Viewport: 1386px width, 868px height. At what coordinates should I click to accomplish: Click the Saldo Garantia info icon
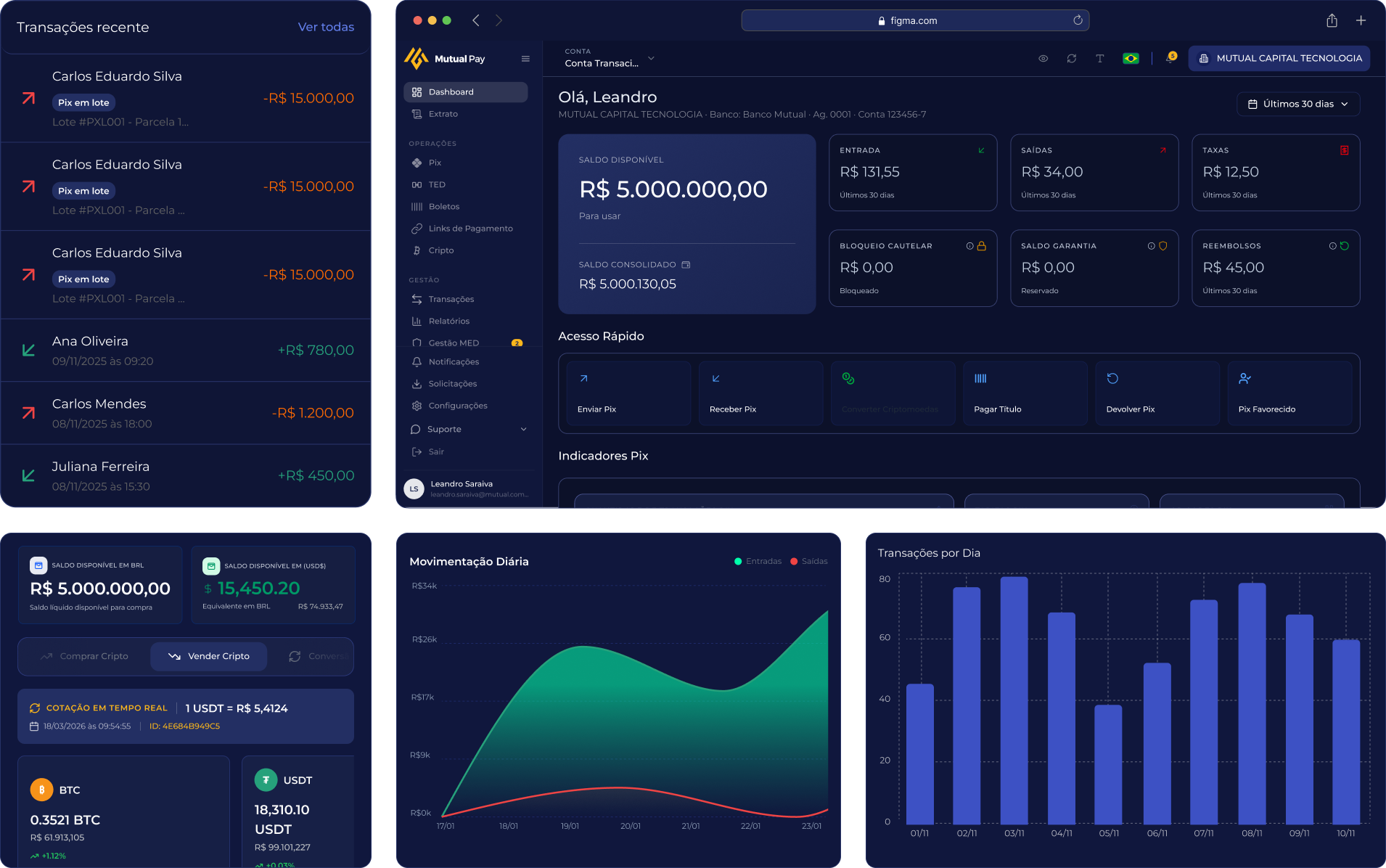click(1151, 246)
